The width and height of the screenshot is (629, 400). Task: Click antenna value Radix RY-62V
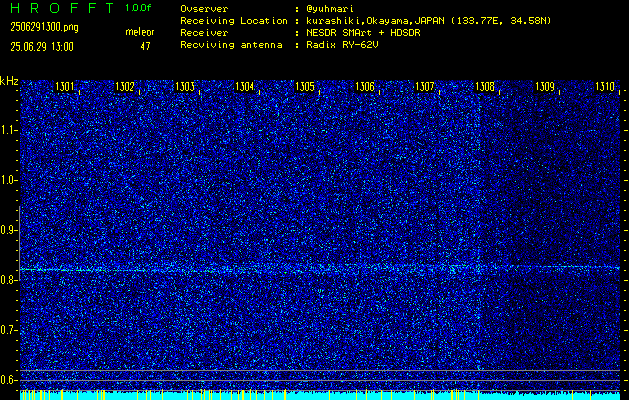coord(342,45)
